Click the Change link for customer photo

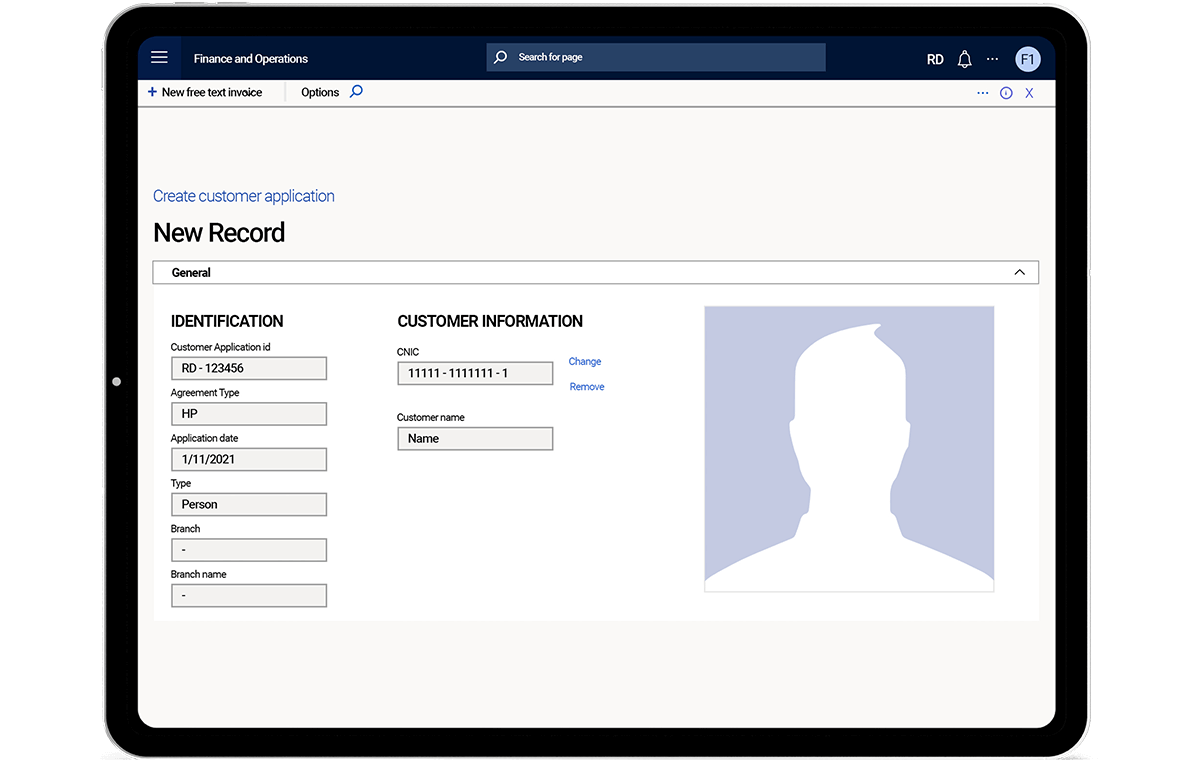(x=585, y=361)
